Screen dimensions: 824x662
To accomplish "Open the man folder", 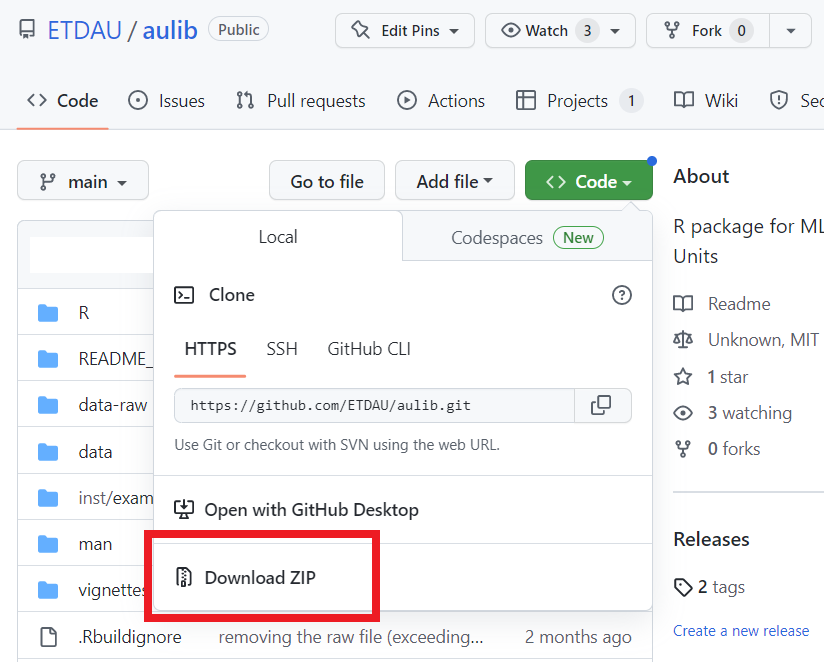I will [x=95, y=544].
